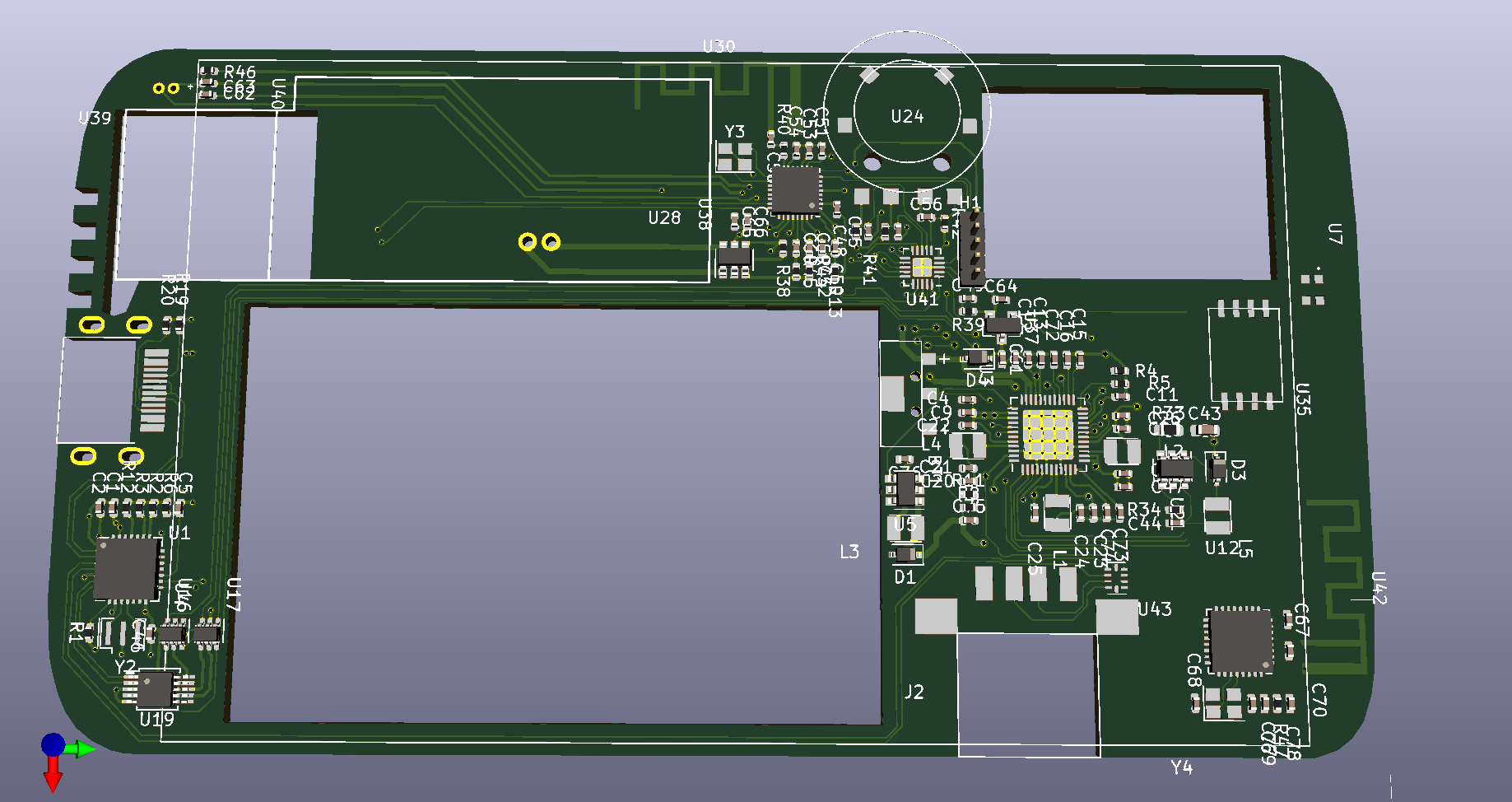Select the U17 reference label
The image size is (1512, 802).
click(233, 595)
